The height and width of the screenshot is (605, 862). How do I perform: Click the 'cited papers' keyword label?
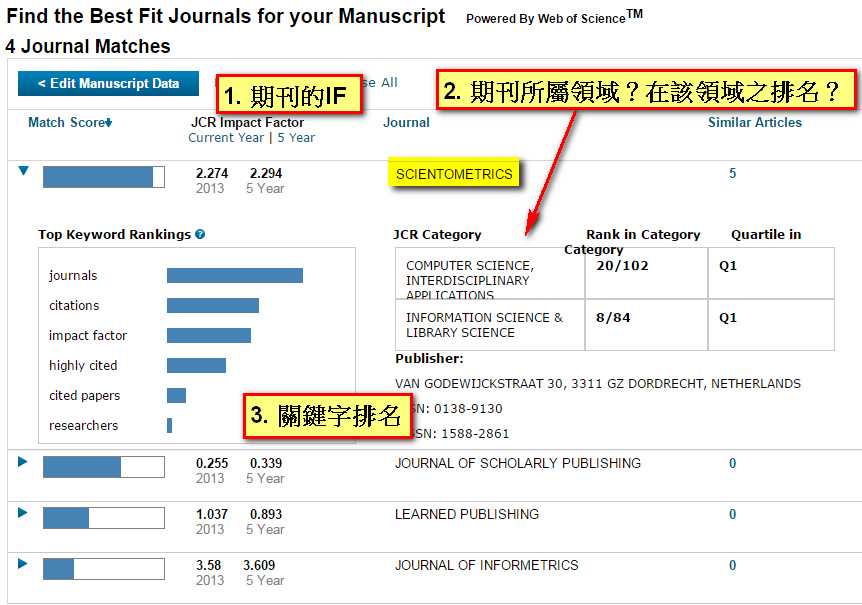coord(85,396)
